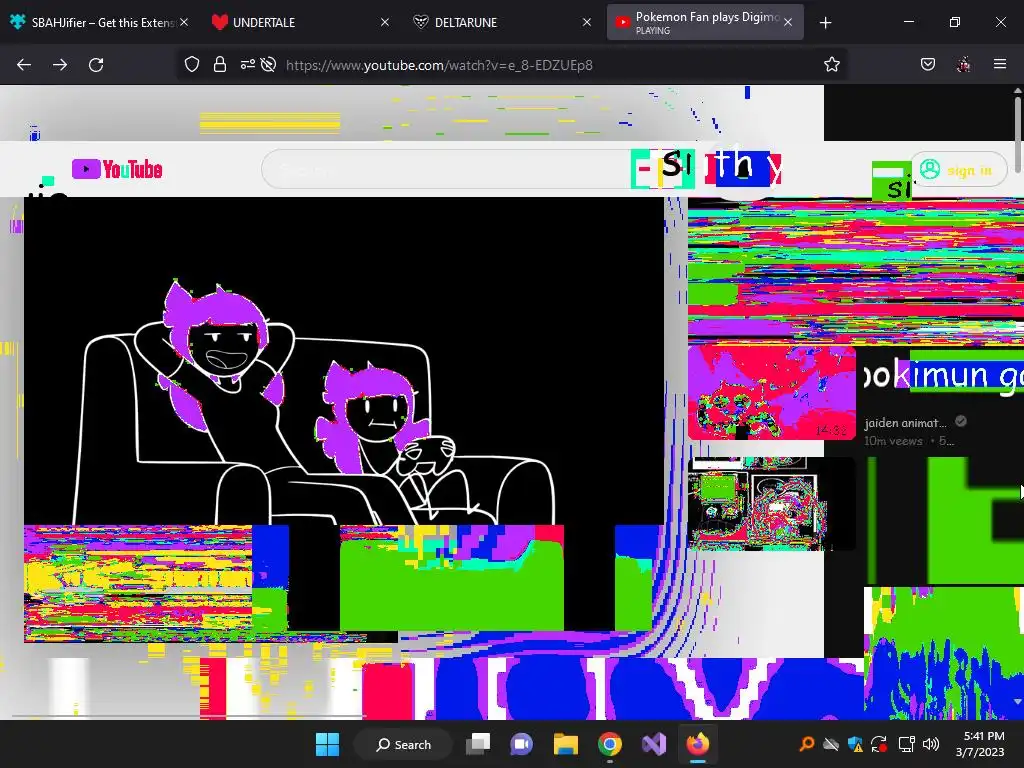This screenshot has width=1024, height=768.
Task: Open Task View on the taskbar
Action: [x=478, y=744]
